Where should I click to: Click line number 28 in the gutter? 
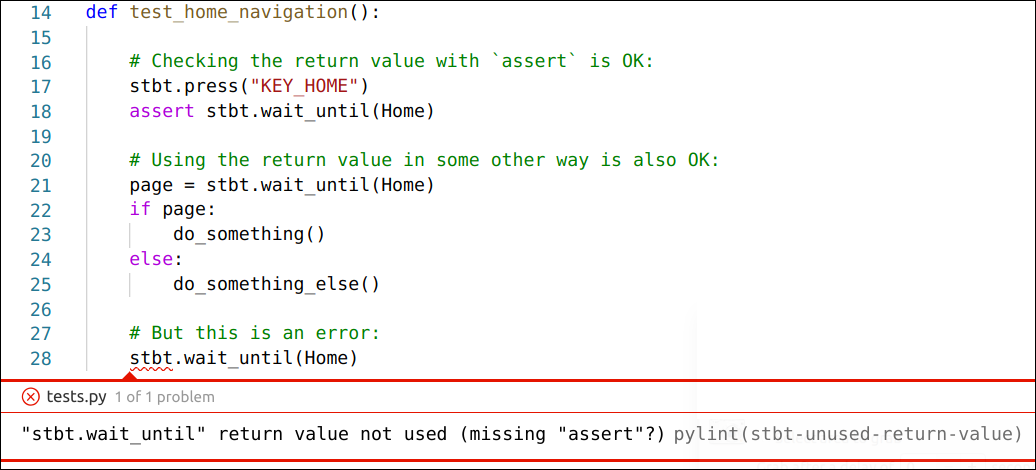40,358
